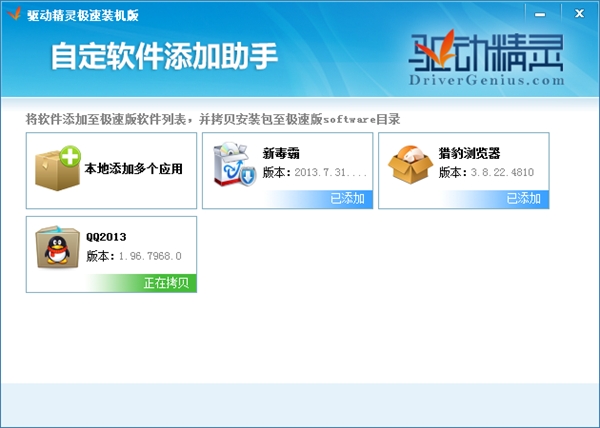The image size is (600, 428).
Task: Click the 正在拷贝 progress bar on QQ2013
Action: 141,283
